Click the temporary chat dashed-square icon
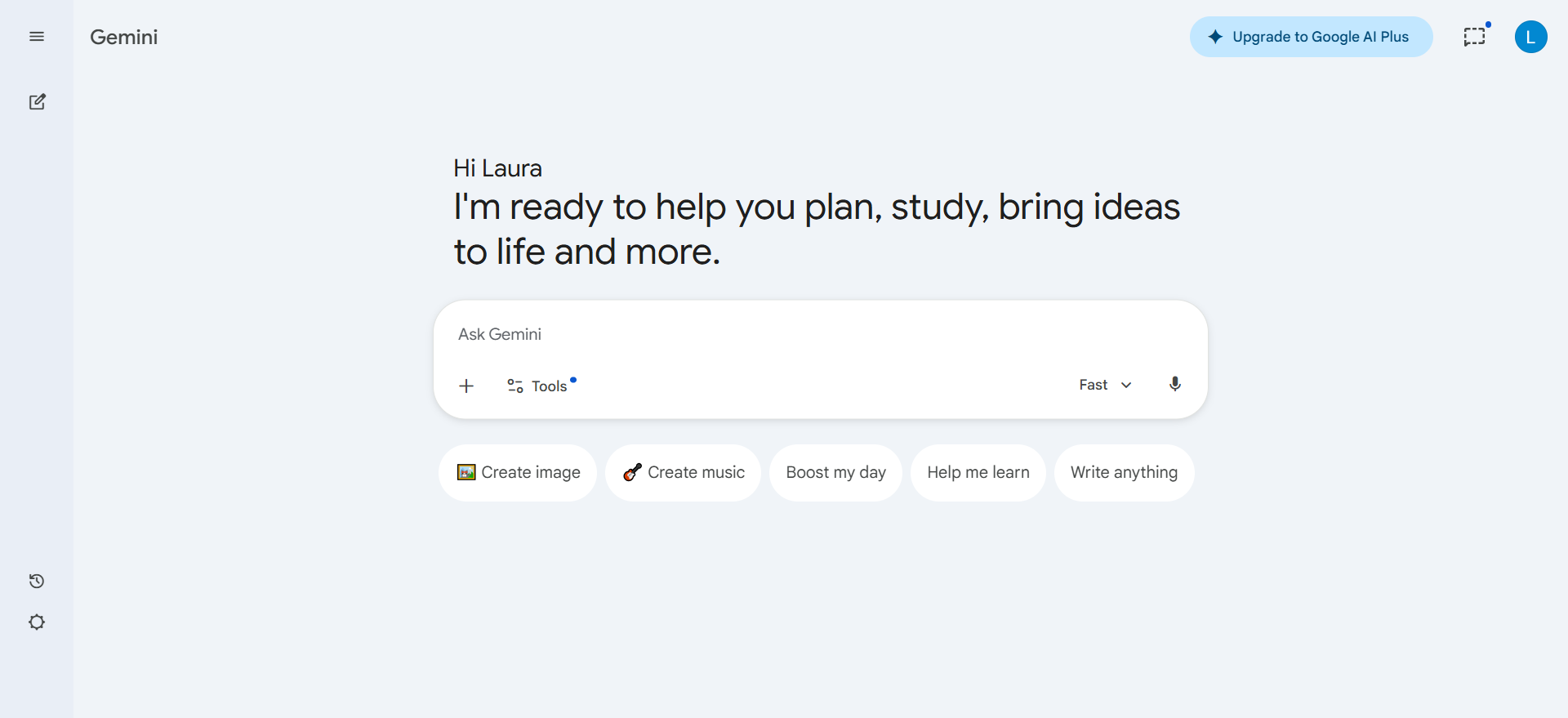 coord(1474,37)
